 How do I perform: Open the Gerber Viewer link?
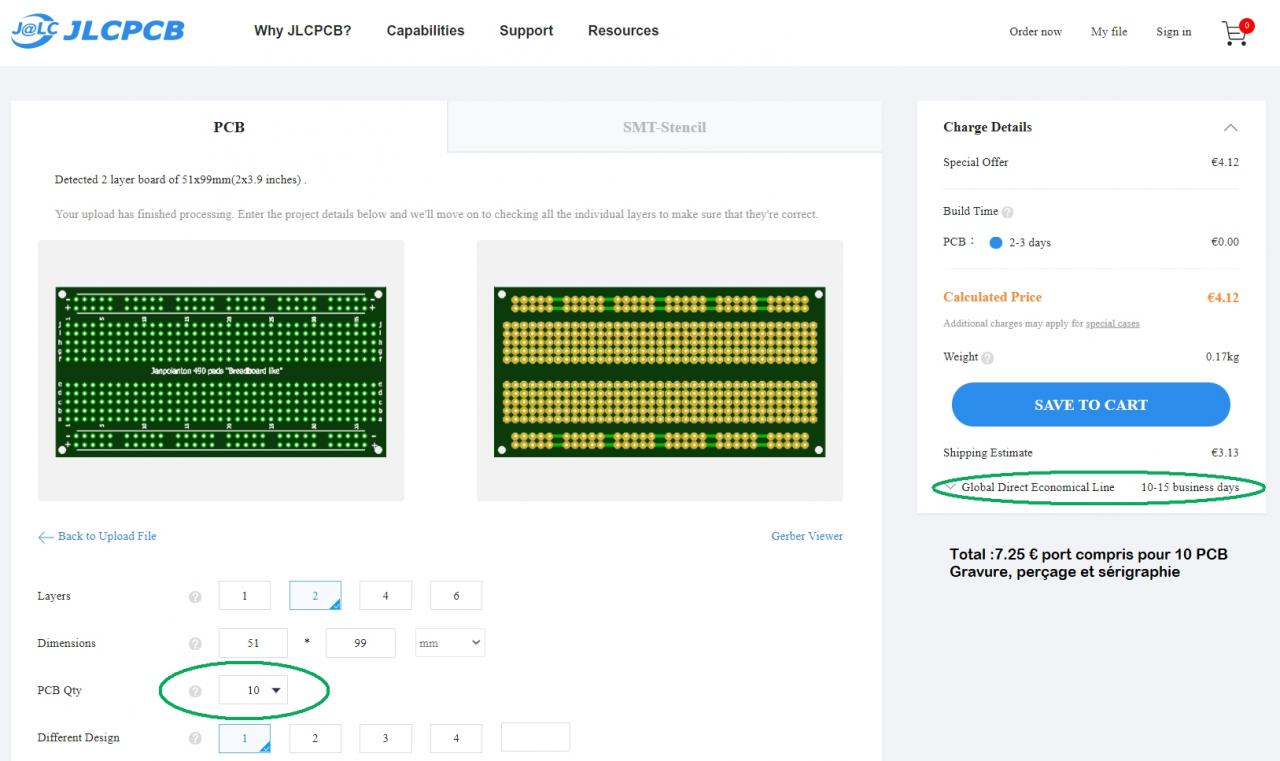[806, 536]
